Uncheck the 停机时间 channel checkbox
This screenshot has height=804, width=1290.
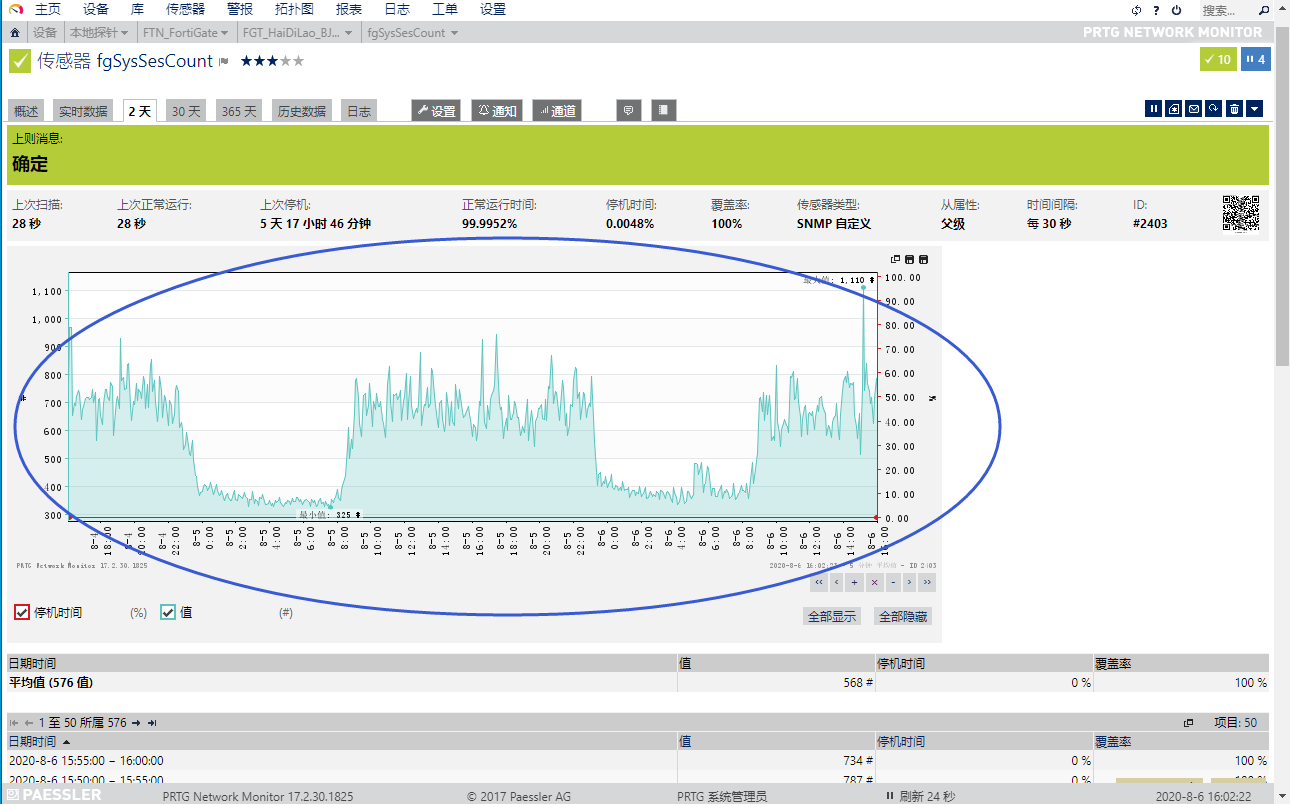pos(22,613)
